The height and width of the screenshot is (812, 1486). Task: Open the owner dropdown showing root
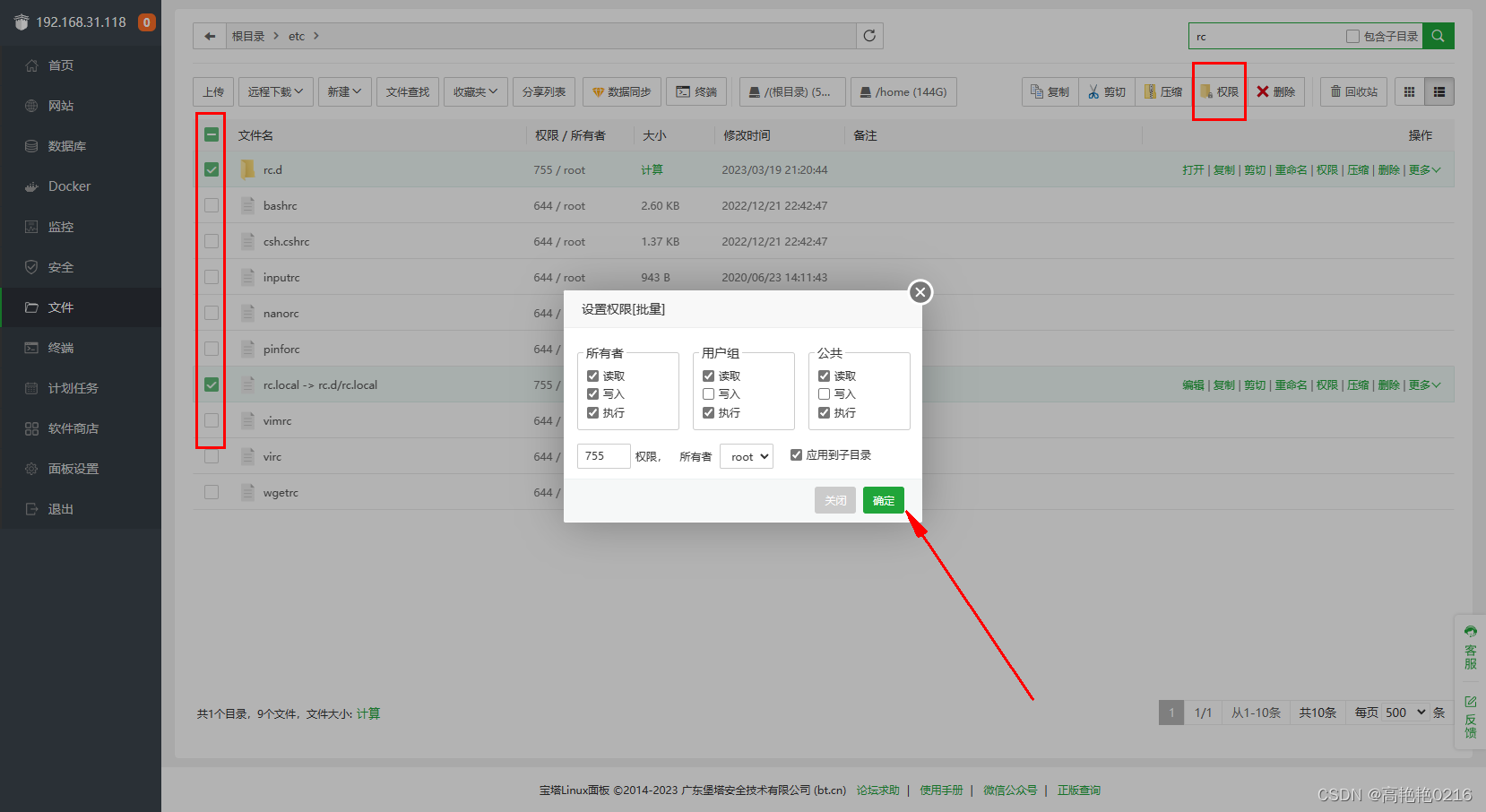point(746,456)
